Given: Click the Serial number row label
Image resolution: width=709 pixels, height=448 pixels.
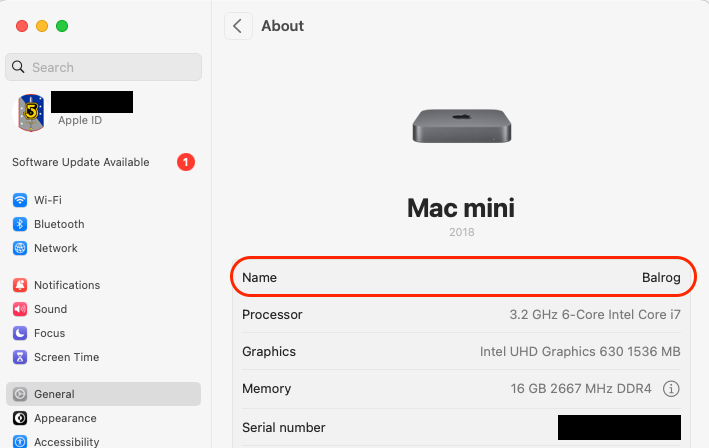Looking at the screenshot, I should point(284,427).
